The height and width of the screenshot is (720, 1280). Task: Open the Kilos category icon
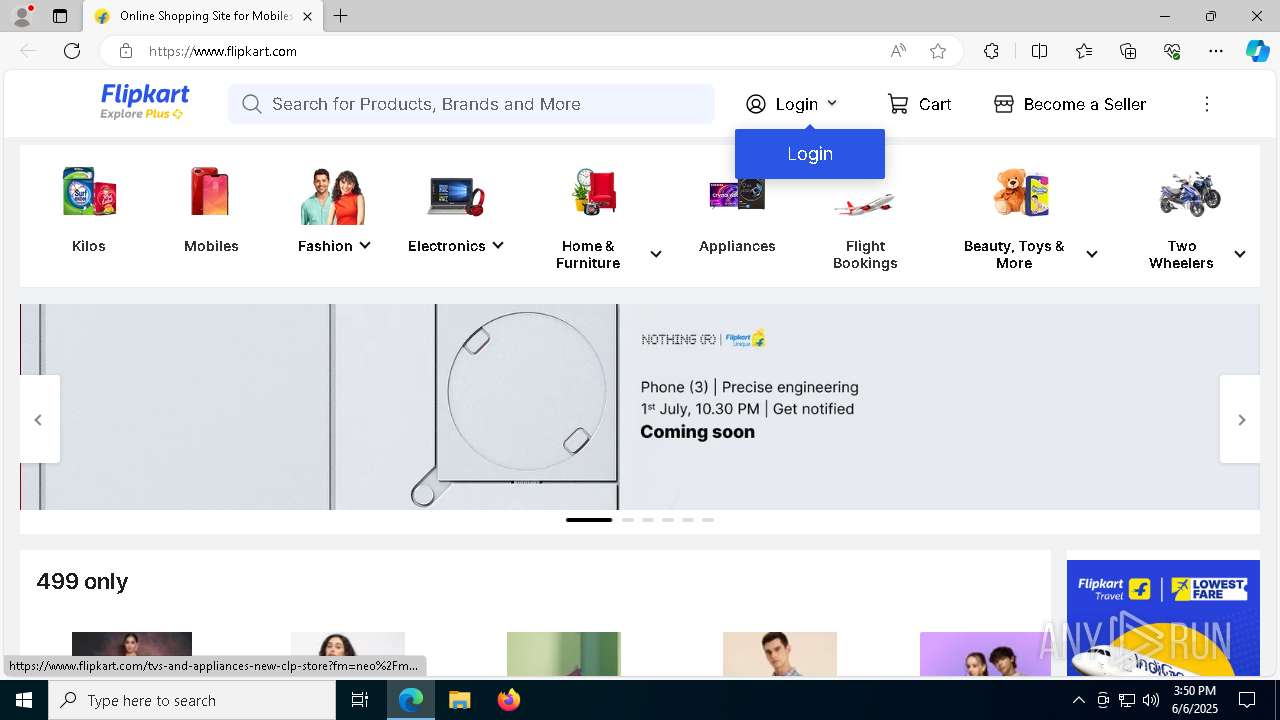coord(89,192)
